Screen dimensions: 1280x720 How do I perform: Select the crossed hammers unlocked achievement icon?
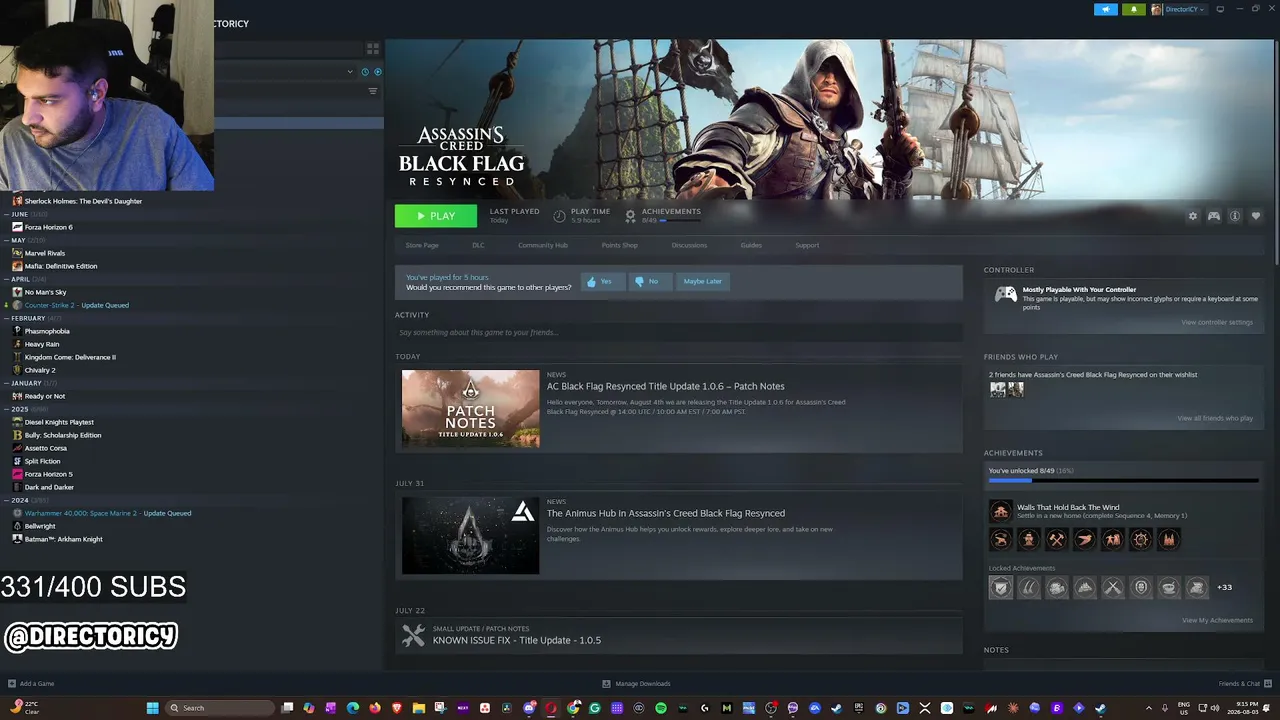coord(1056,540)
